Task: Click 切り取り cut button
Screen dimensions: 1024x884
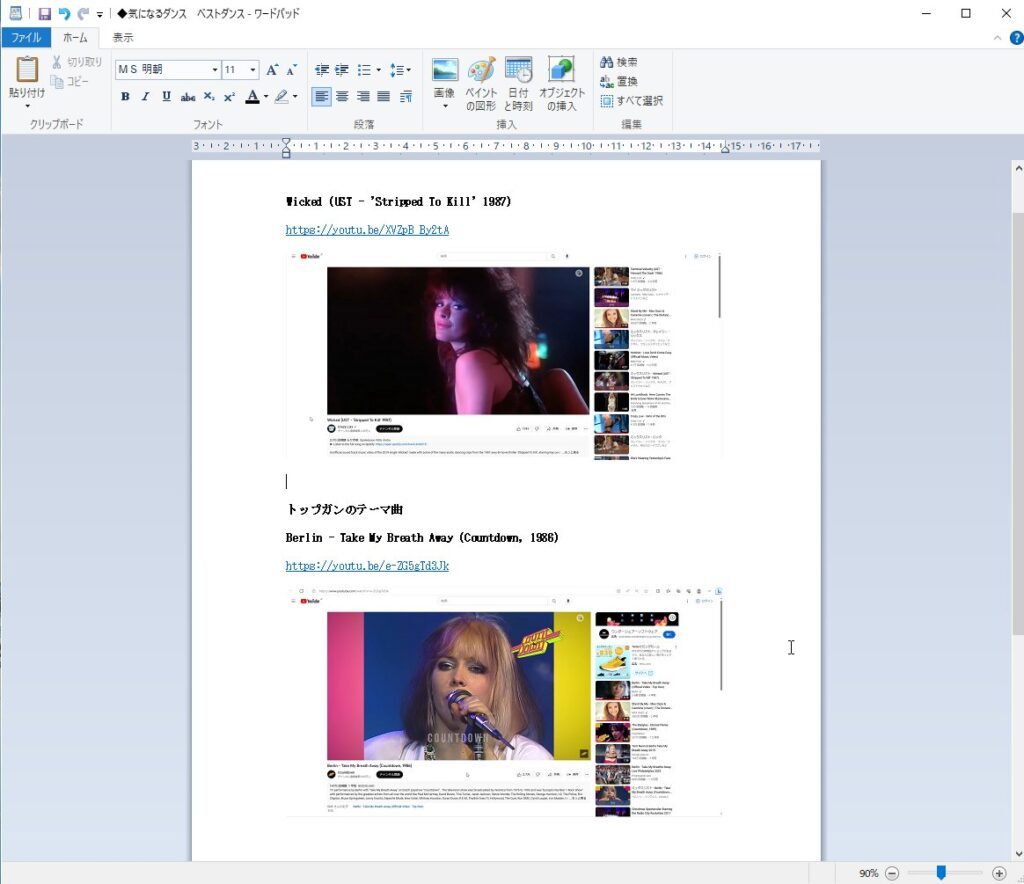Action: 77,62
